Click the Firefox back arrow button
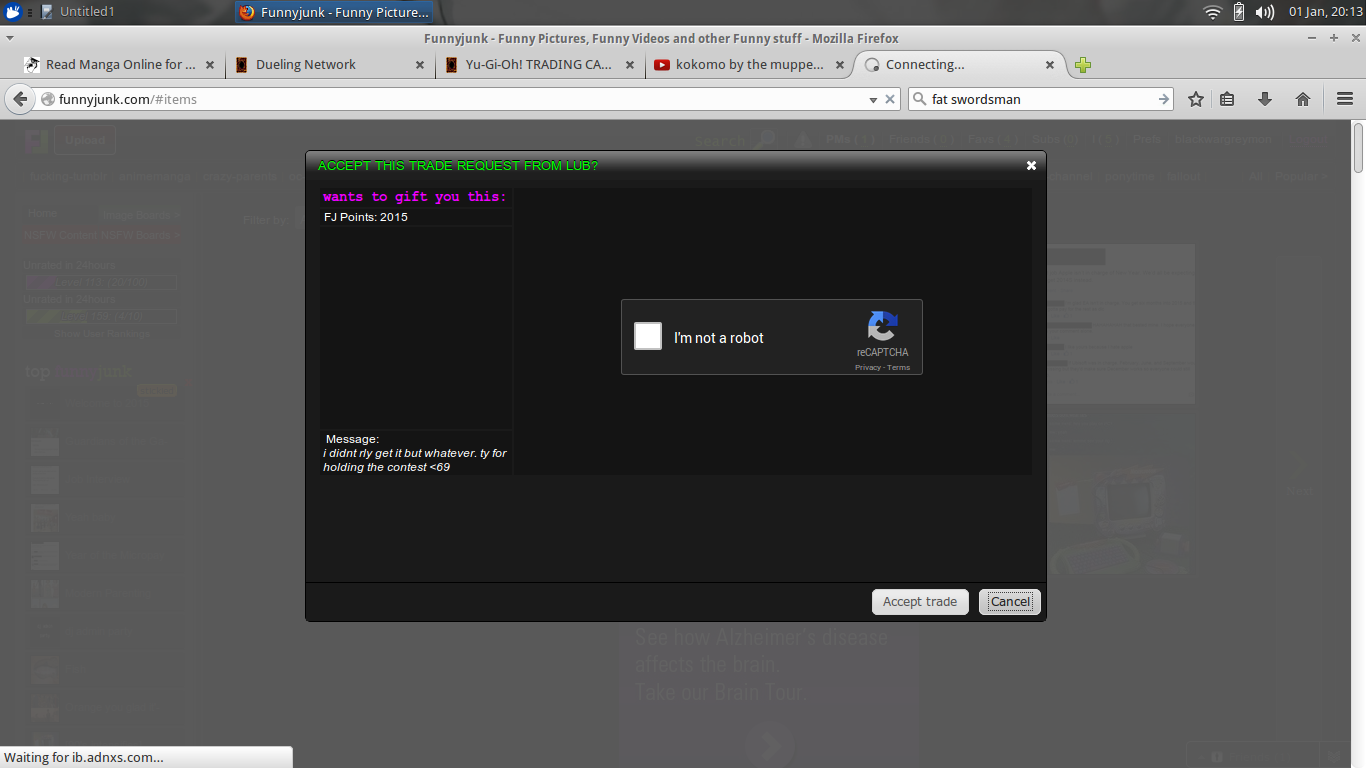 coord(20,99)
